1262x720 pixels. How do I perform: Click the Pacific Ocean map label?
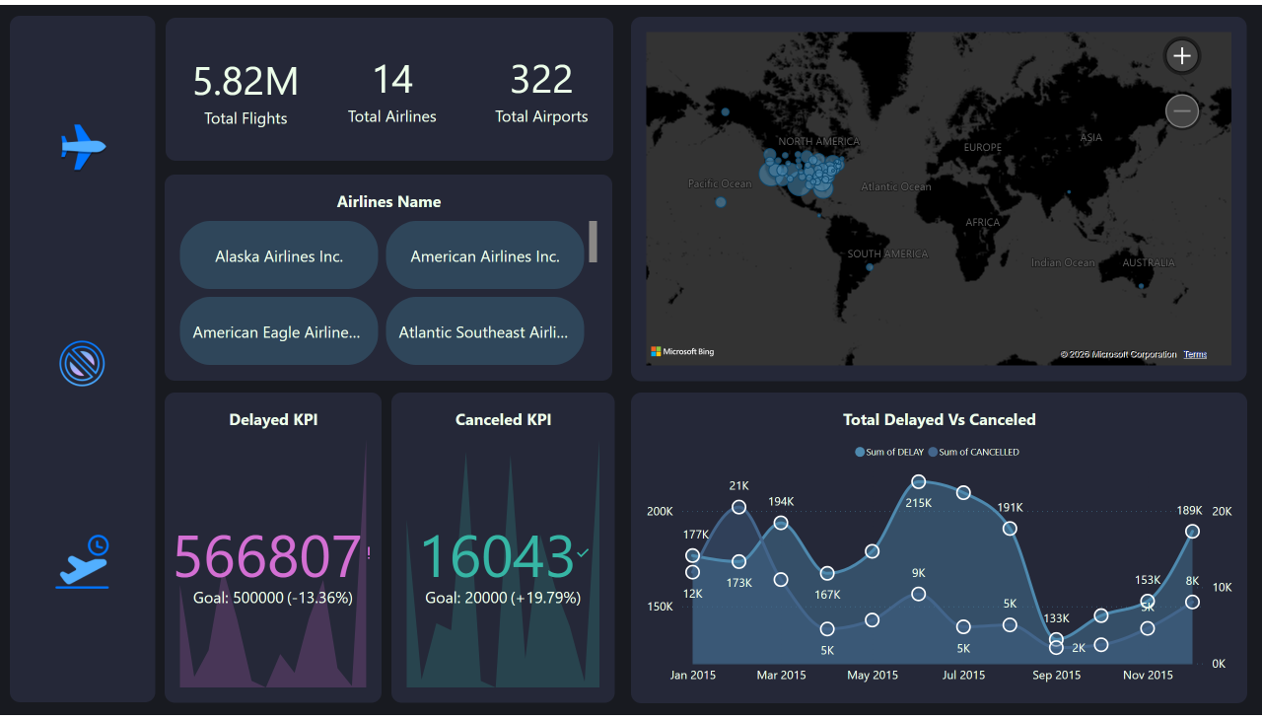tap(719, 184)
